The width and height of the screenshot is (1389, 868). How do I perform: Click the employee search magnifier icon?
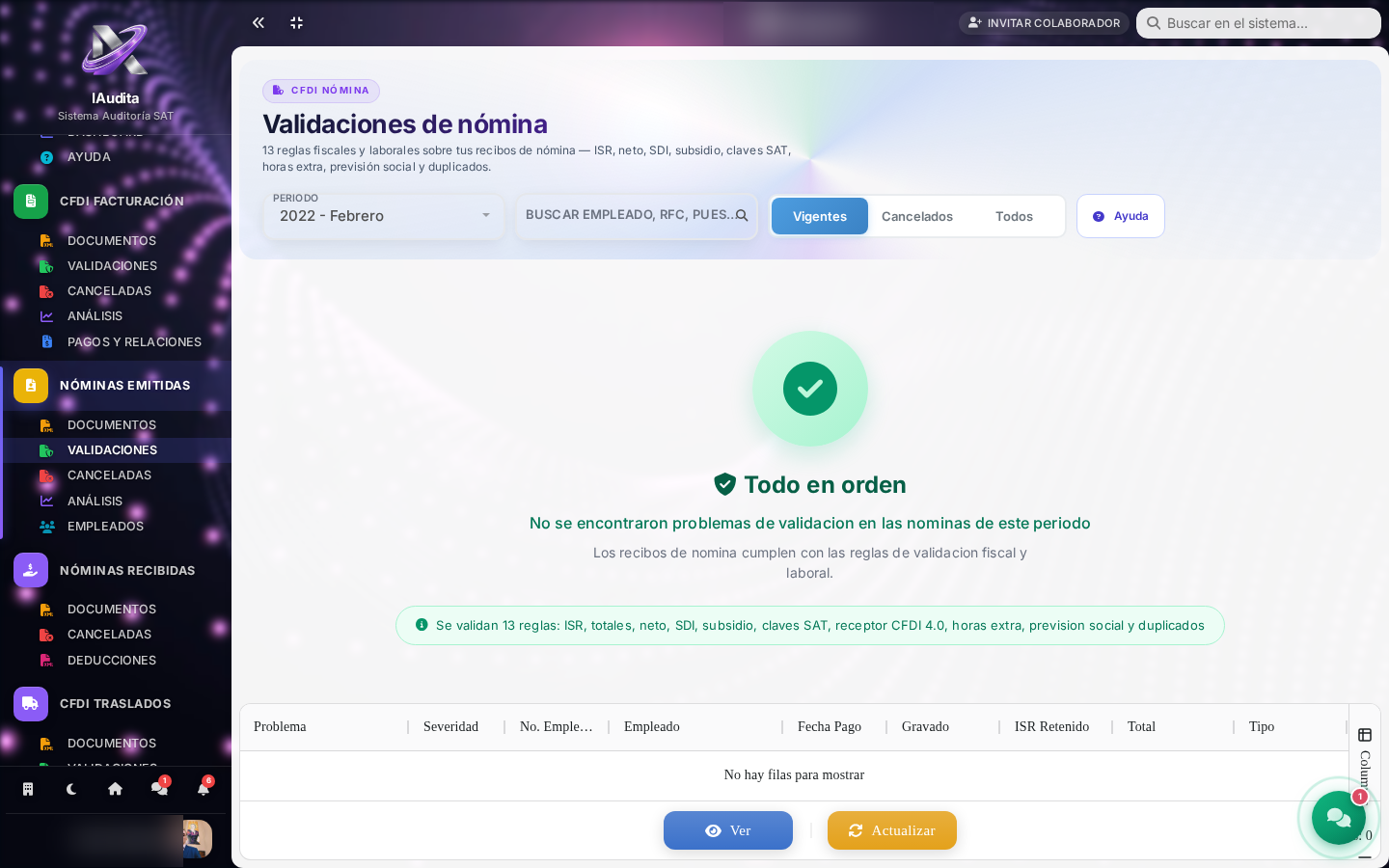click(742, 216)
